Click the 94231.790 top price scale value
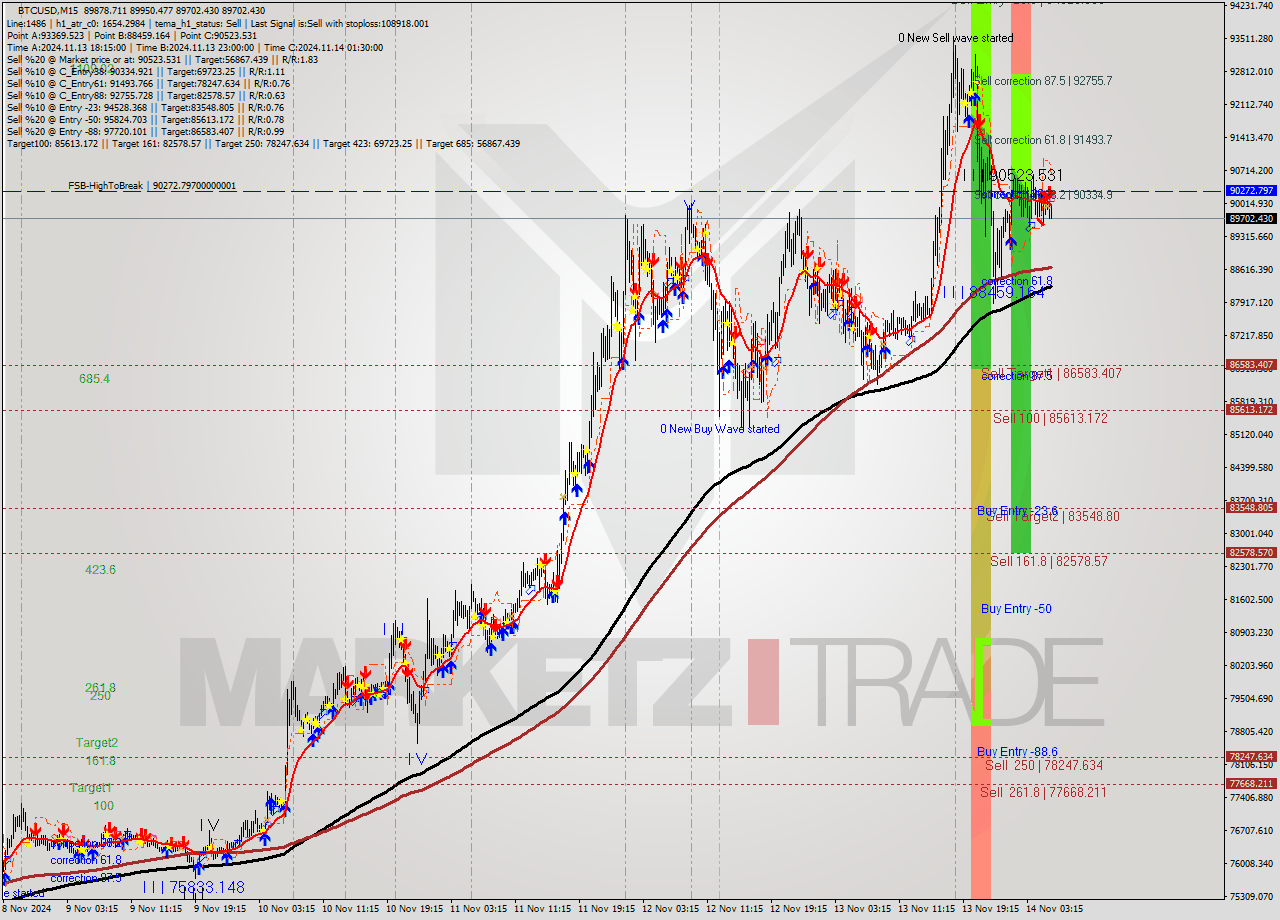 click(1251, 6)
